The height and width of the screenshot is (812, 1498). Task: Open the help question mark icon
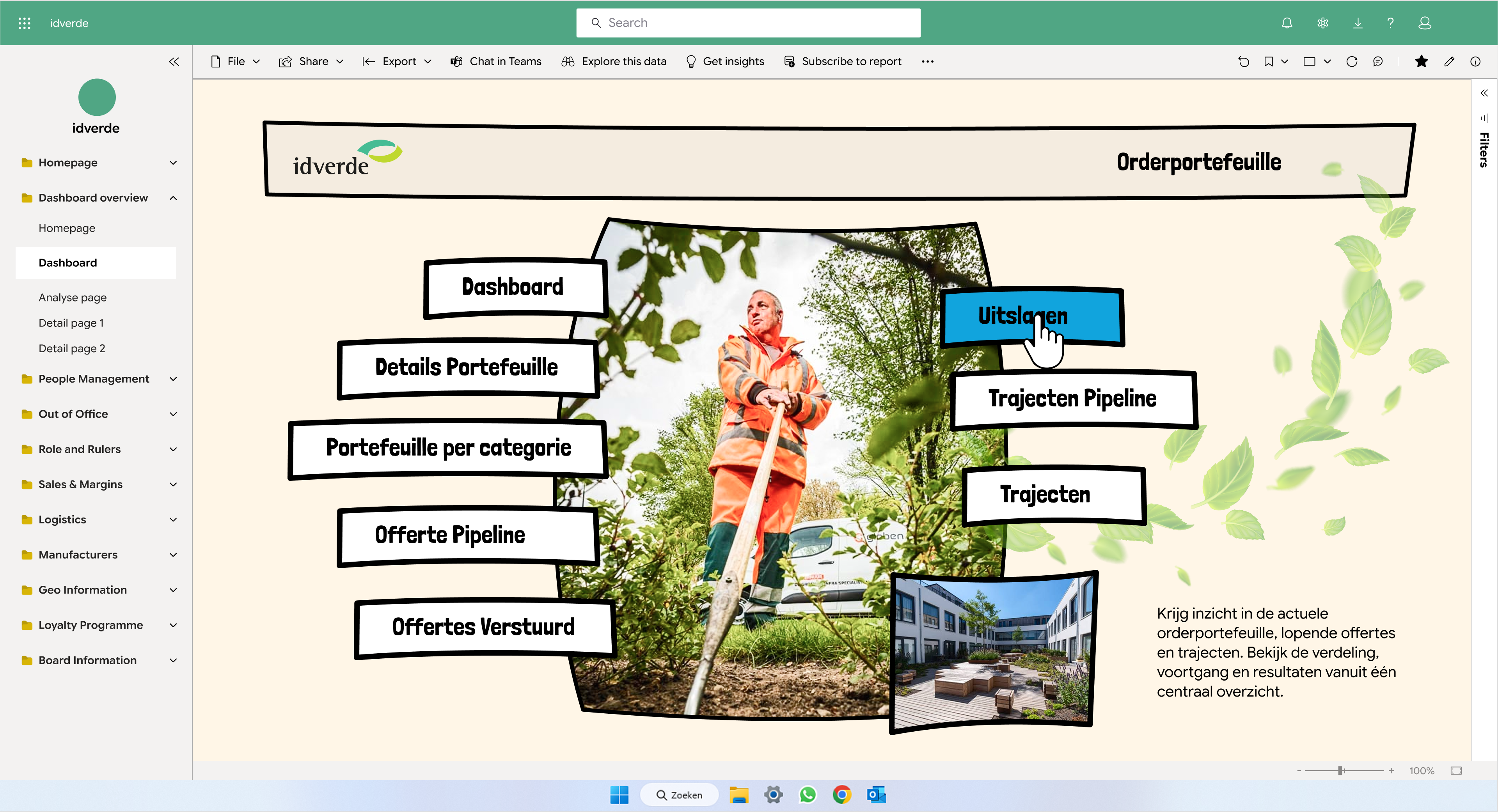click(x=1390, y=23)
